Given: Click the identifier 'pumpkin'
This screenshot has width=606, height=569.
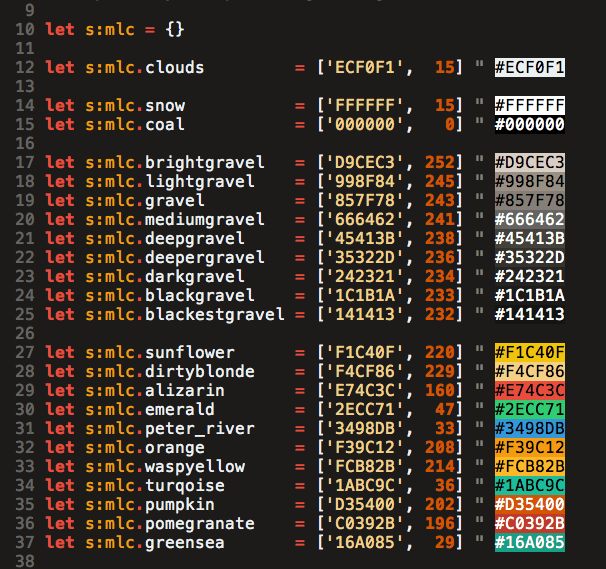Looking at the screenshot, I should (180, 504).
